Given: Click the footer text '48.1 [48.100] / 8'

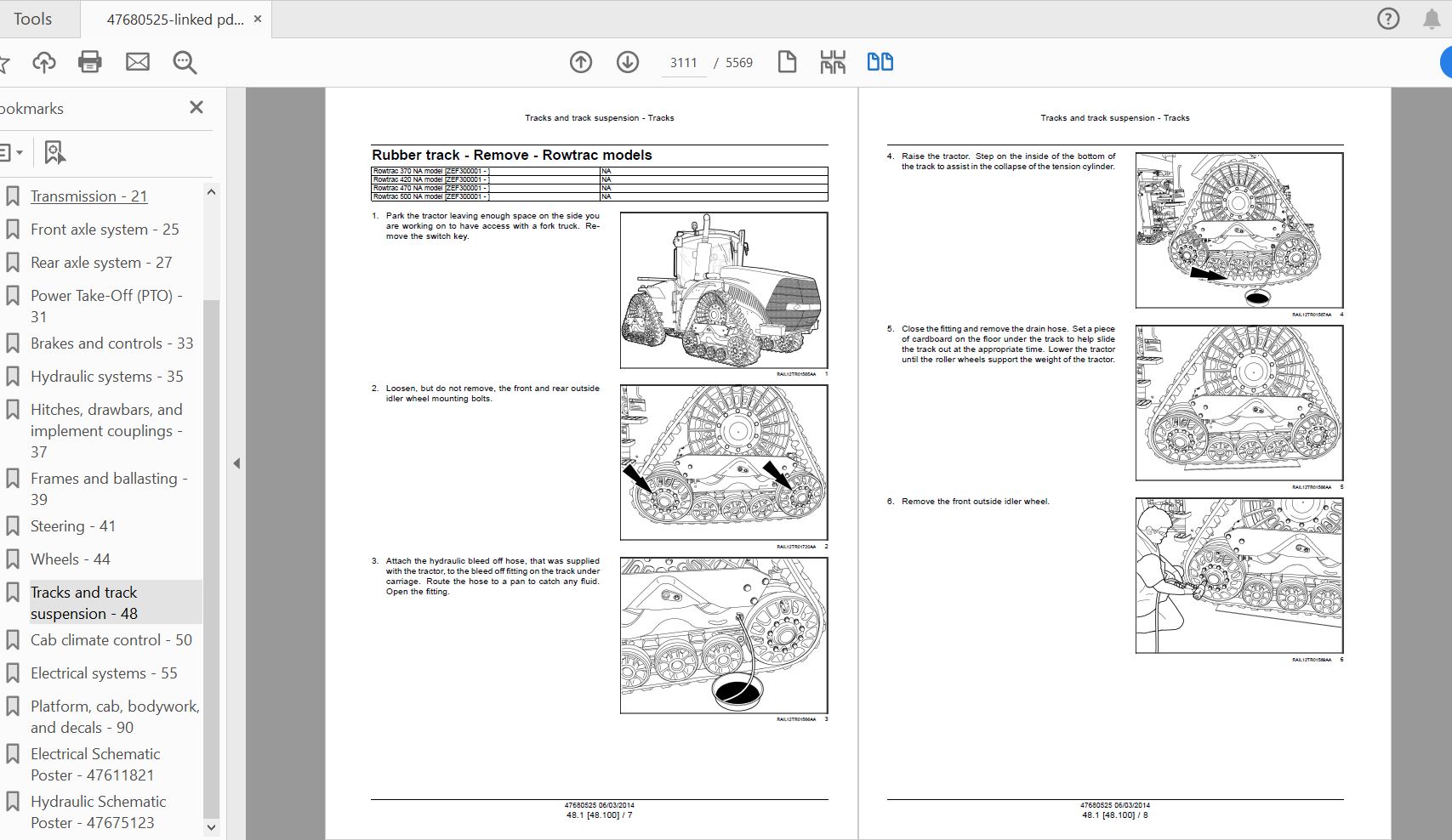Looking at the screenshot, I should coord(1115,815).
